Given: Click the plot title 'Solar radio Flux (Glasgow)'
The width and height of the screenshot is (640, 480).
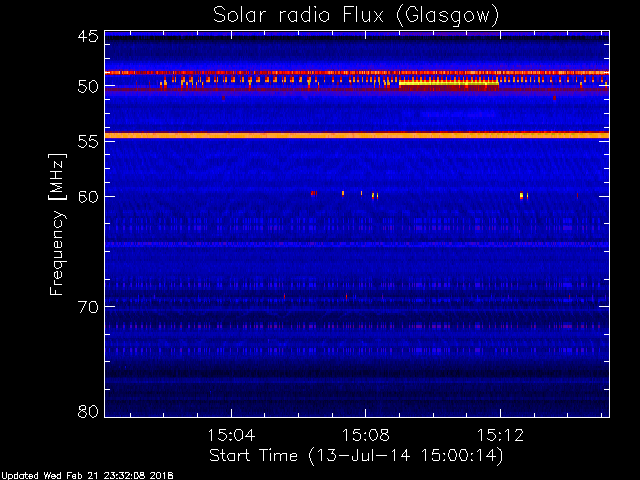Looking at the screenshot, I should click(x=356, y=15).
